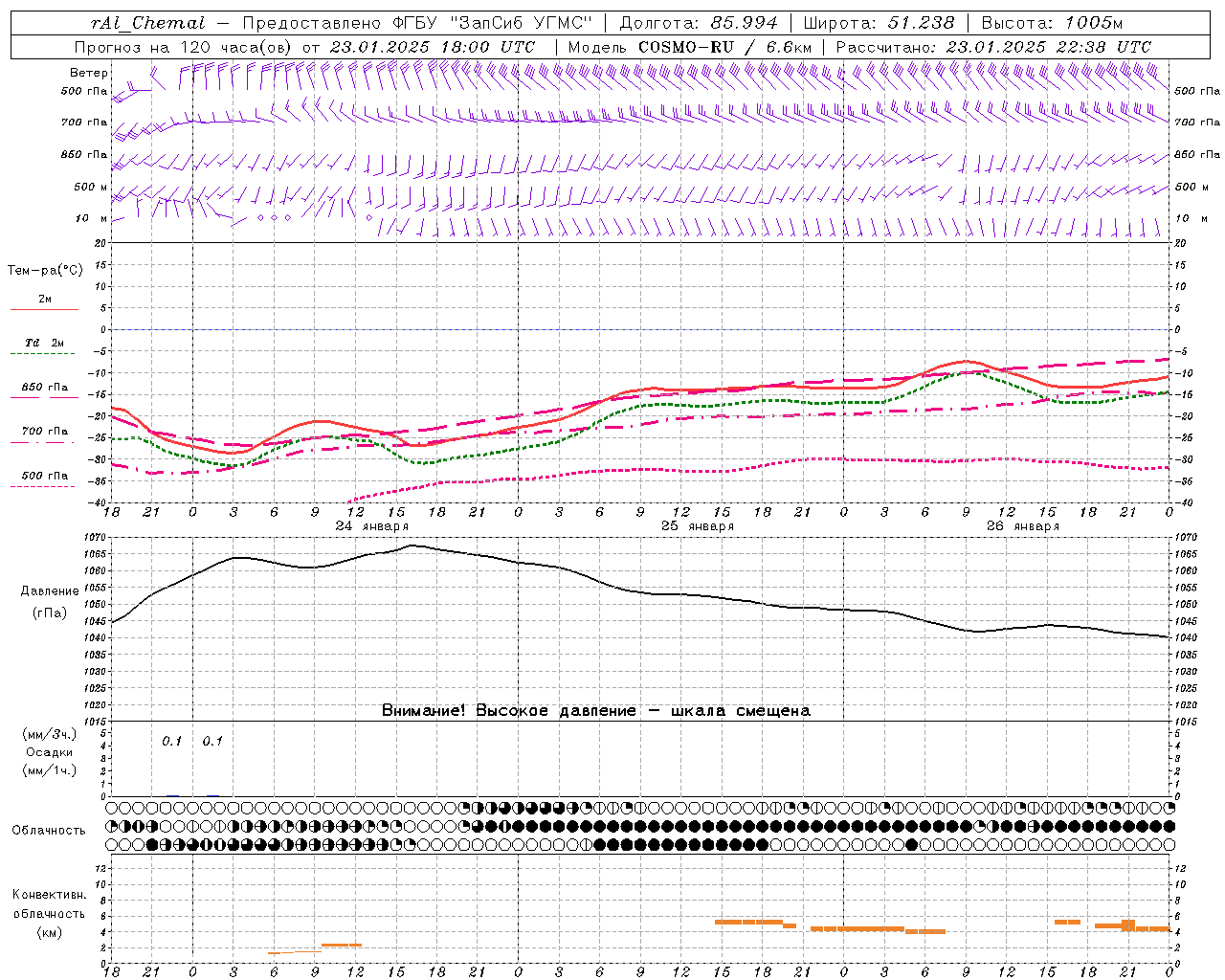Screen dimensions: 1225x980
Task: Click the dashed line sample under Td 2м
Action: [x=44, y=354]
